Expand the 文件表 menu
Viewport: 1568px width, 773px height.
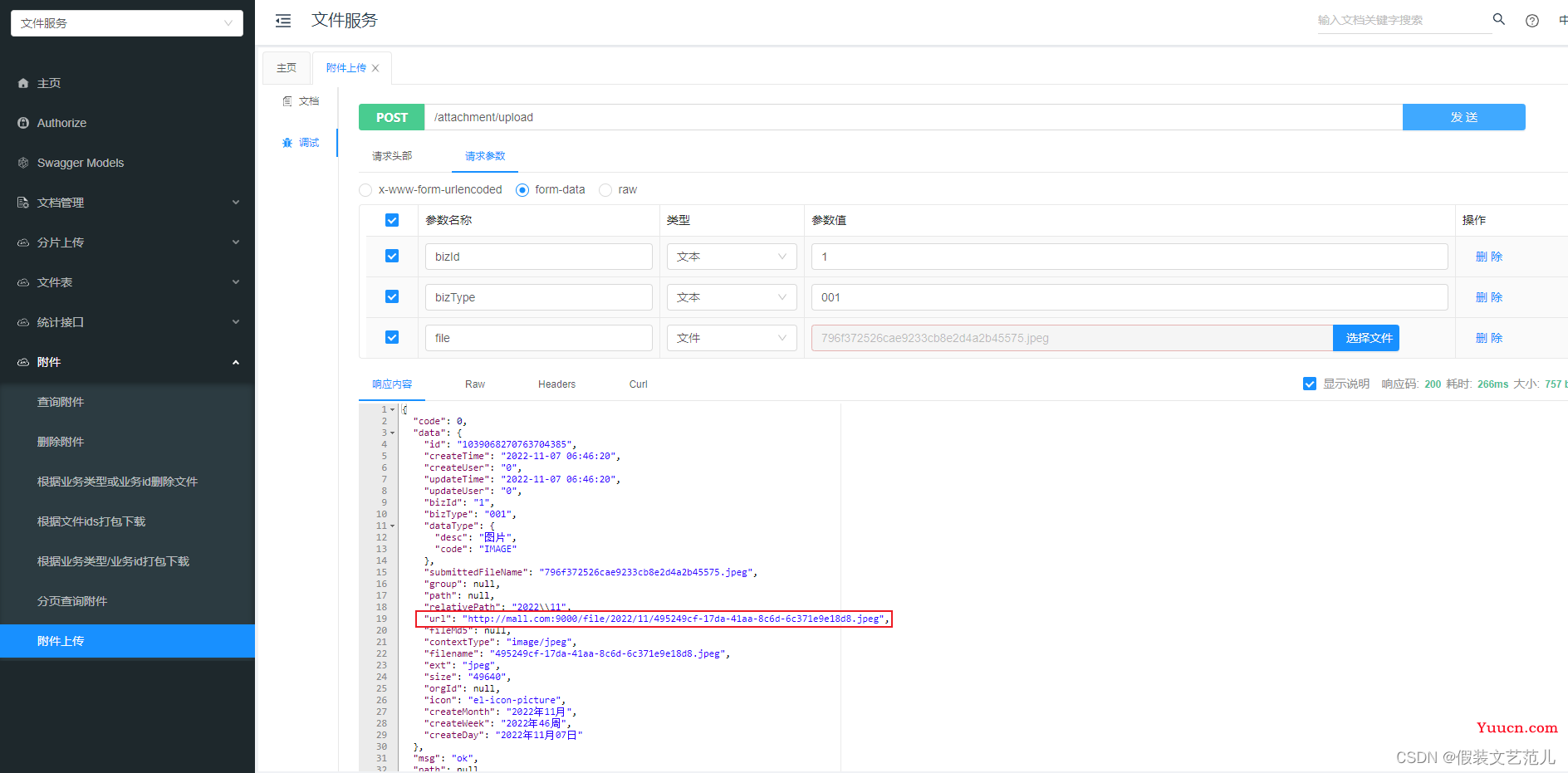[x=236, y=282]
